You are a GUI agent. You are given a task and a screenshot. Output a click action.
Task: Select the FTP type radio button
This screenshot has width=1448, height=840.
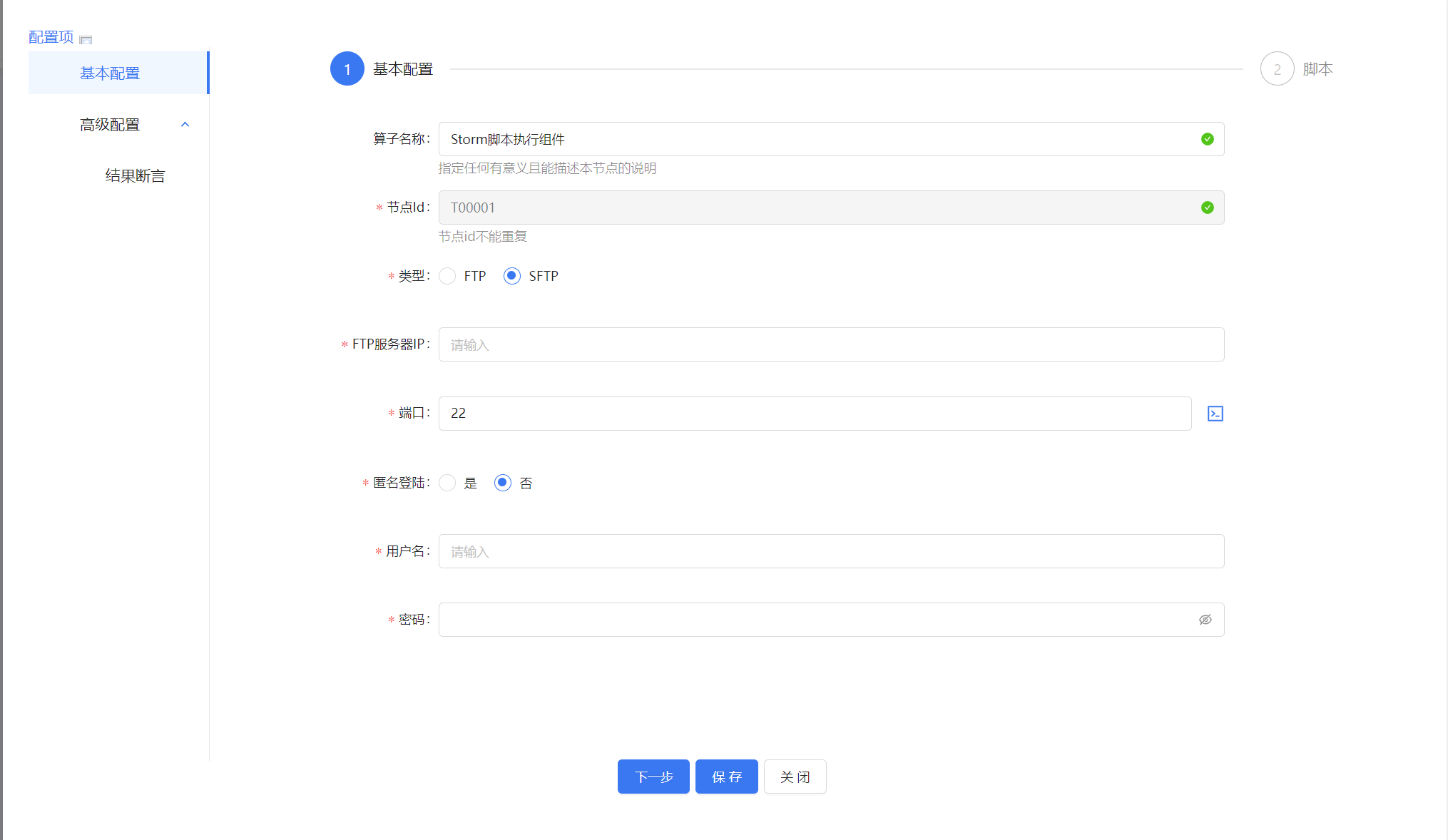click(x=448, y=276)
